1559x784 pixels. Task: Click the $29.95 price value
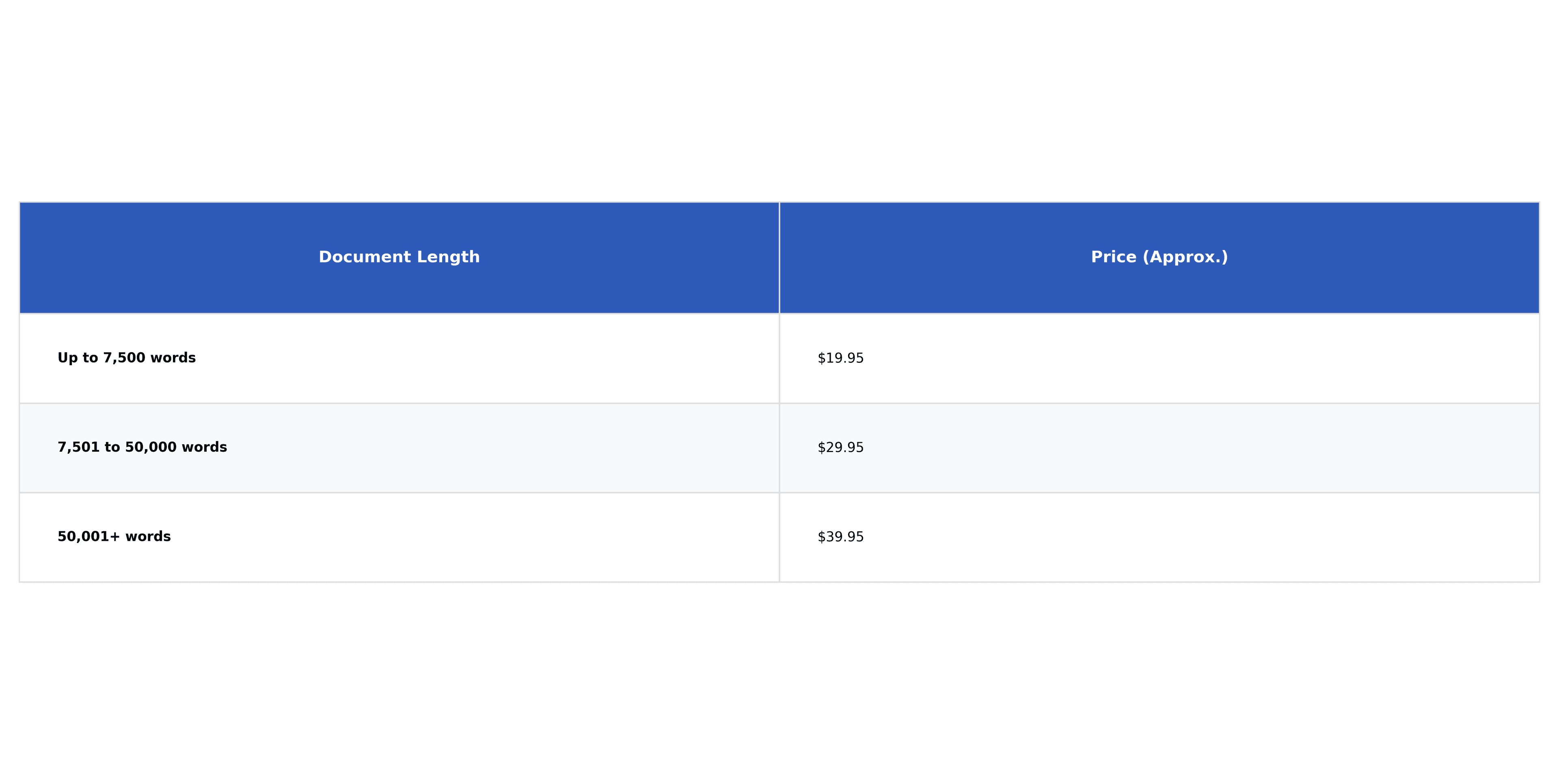pos(841,448)
